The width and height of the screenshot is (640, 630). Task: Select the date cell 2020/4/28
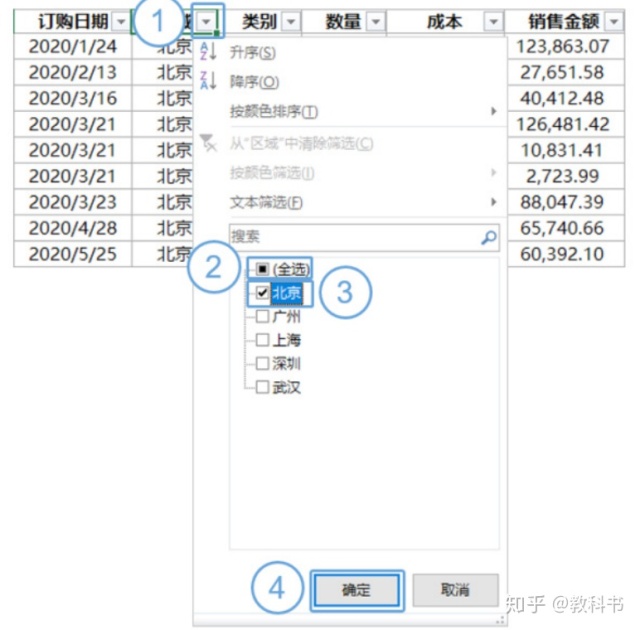(x=73, y=228)
